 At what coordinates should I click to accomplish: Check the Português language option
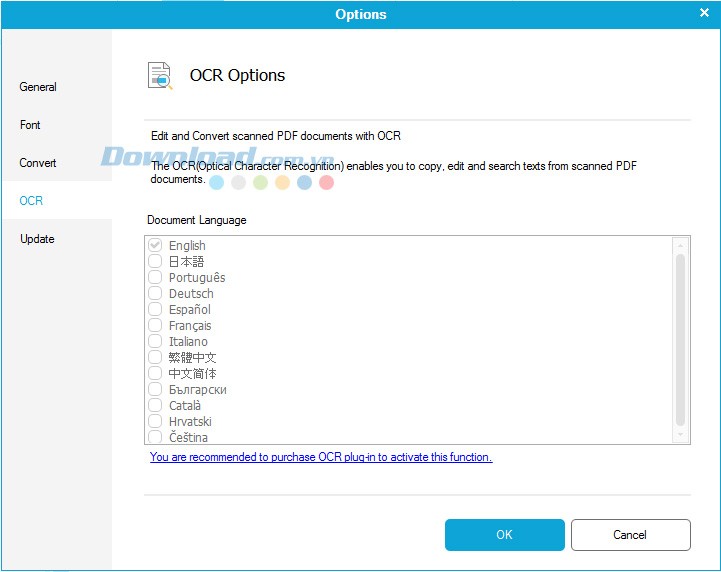[155, 278]
